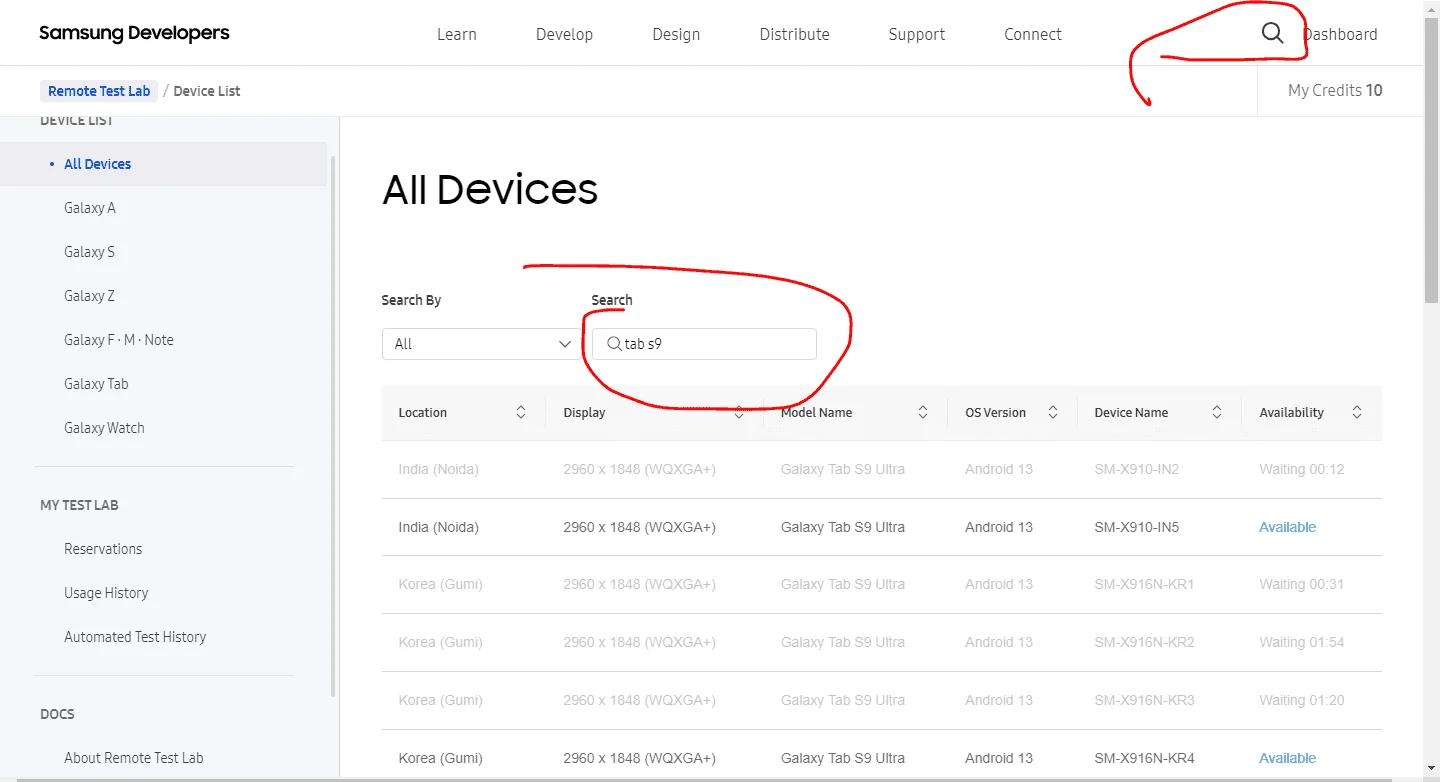Sort by OS Version column arrows

(1053, 412)
